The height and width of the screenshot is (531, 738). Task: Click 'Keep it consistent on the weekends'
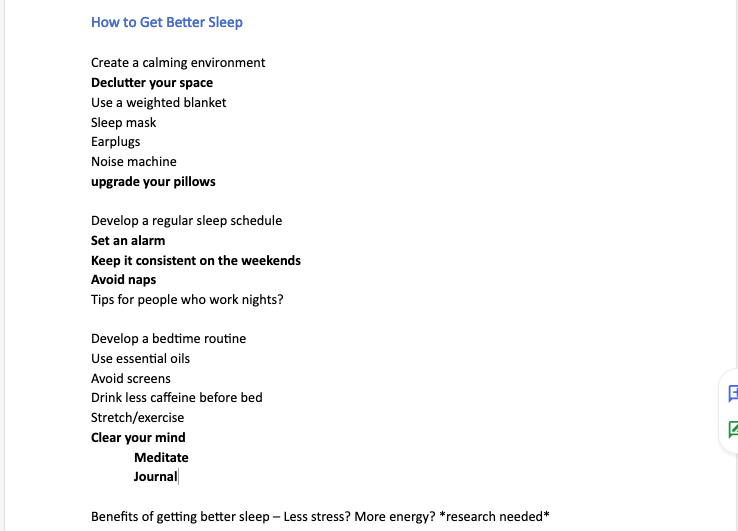[196, 260]
